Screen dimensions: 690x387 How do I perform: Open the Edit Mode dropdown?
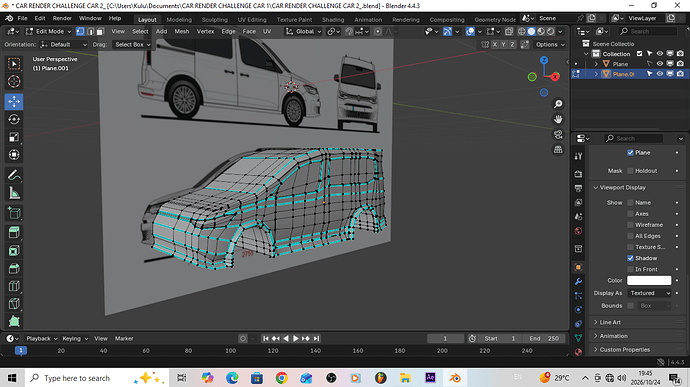(48, 31)
